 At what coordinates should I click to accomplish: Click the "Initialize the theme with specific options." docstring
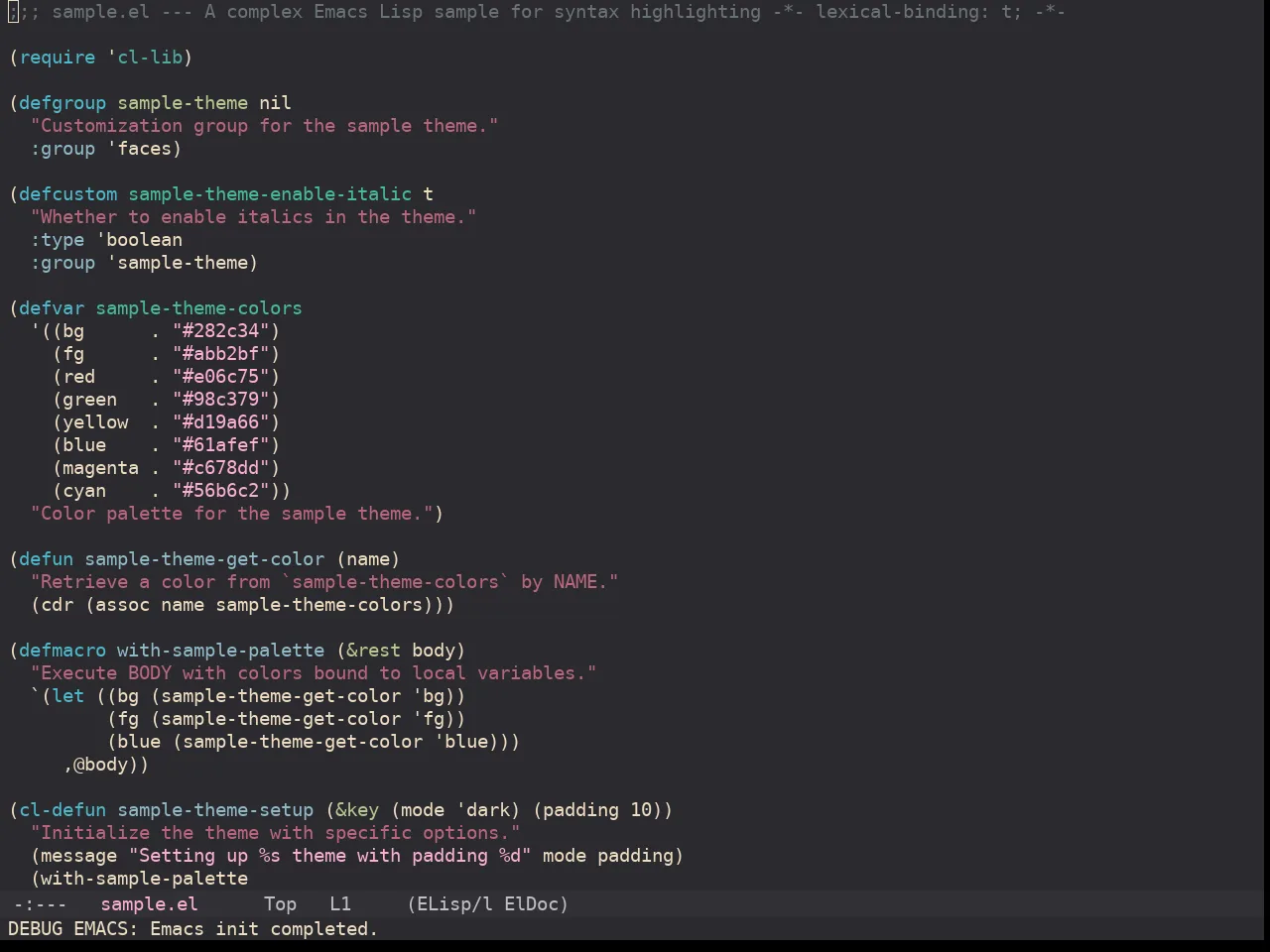click(276, 833)
